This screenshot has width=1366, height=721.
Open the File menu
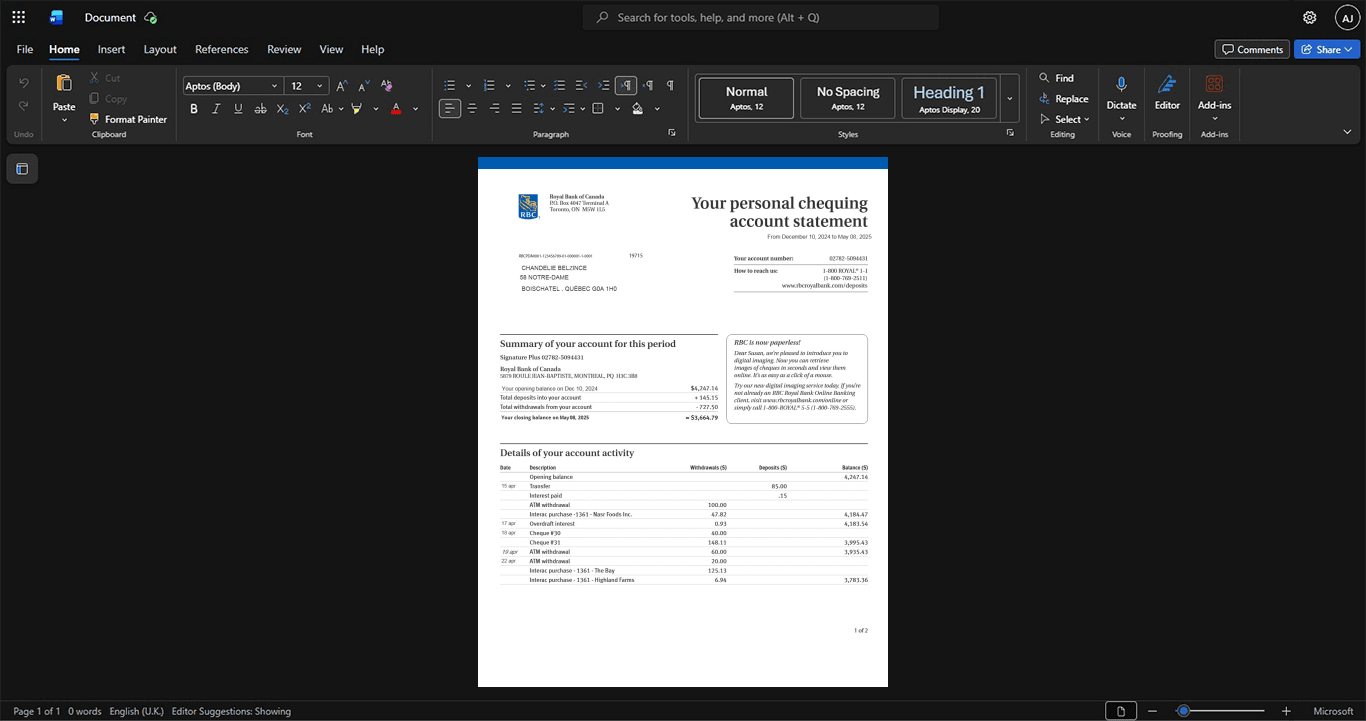pyautogui.click(x=25, y=49)
